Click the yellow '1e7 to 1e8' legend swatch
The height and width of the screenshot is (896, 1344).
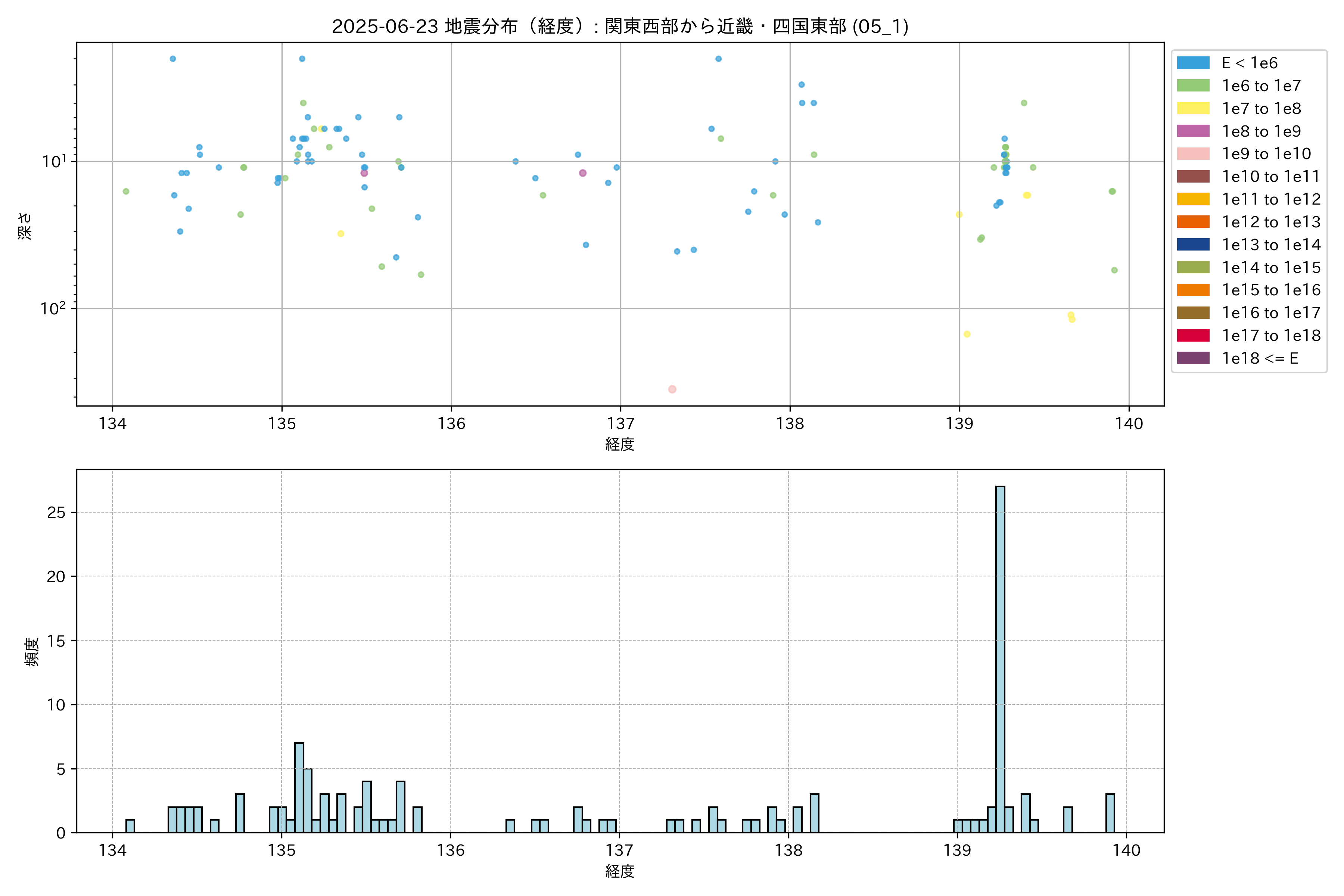point(1193,109)
